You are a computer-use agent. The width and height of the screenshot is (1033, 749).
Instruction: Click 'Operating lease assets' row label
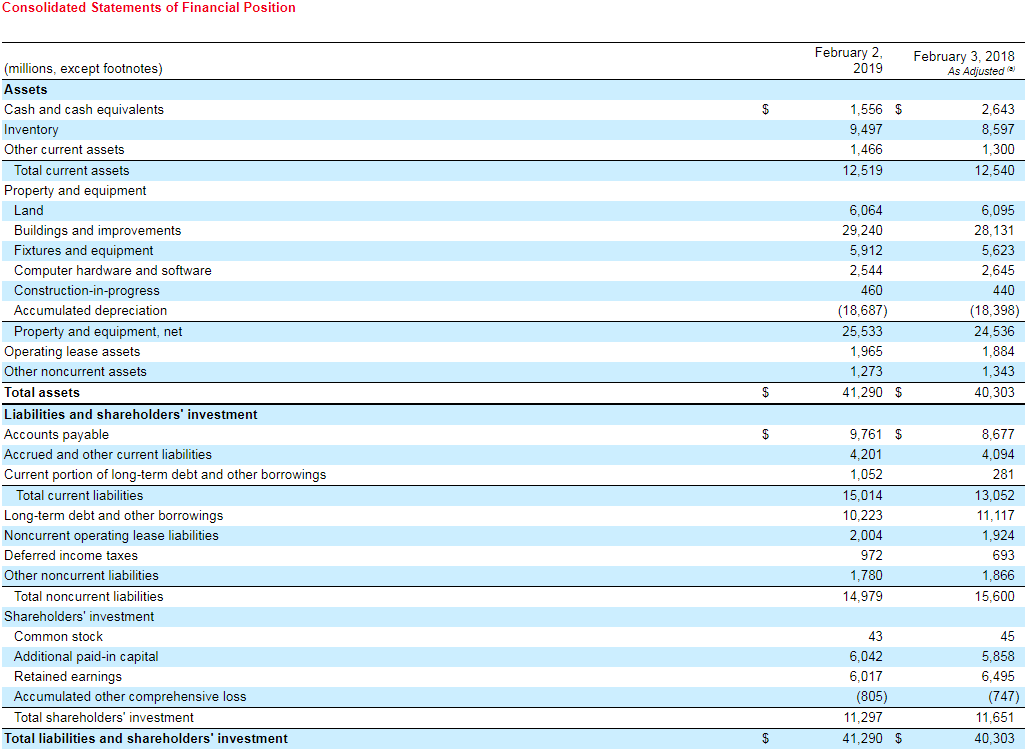point(72,352)
